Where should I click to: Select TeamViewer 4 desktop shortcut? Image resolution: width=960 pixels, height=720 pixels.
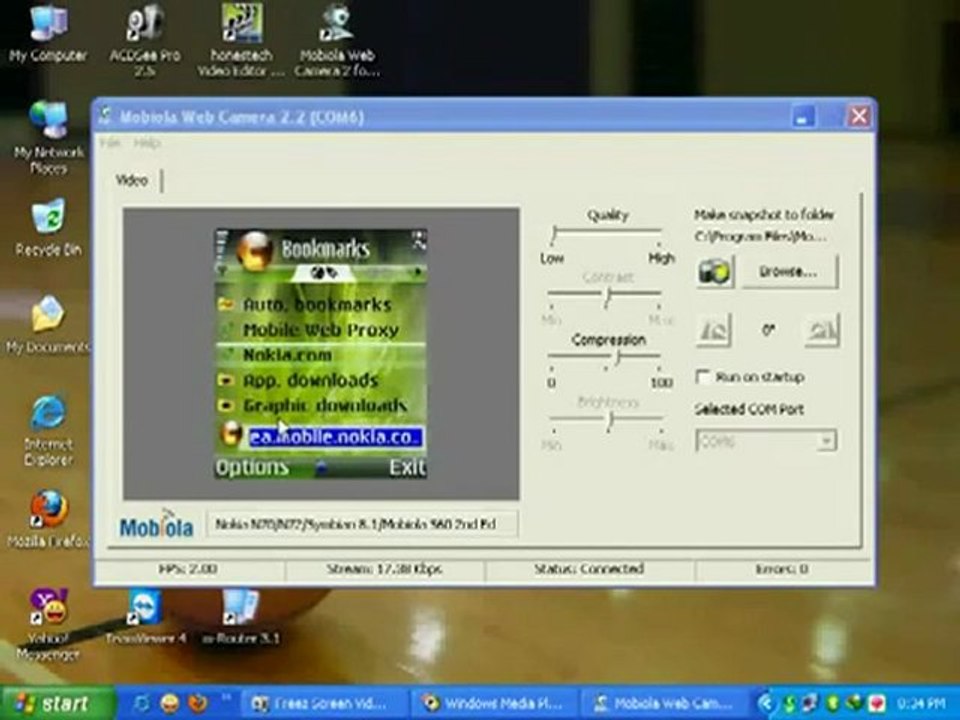(x=144, y=616)
